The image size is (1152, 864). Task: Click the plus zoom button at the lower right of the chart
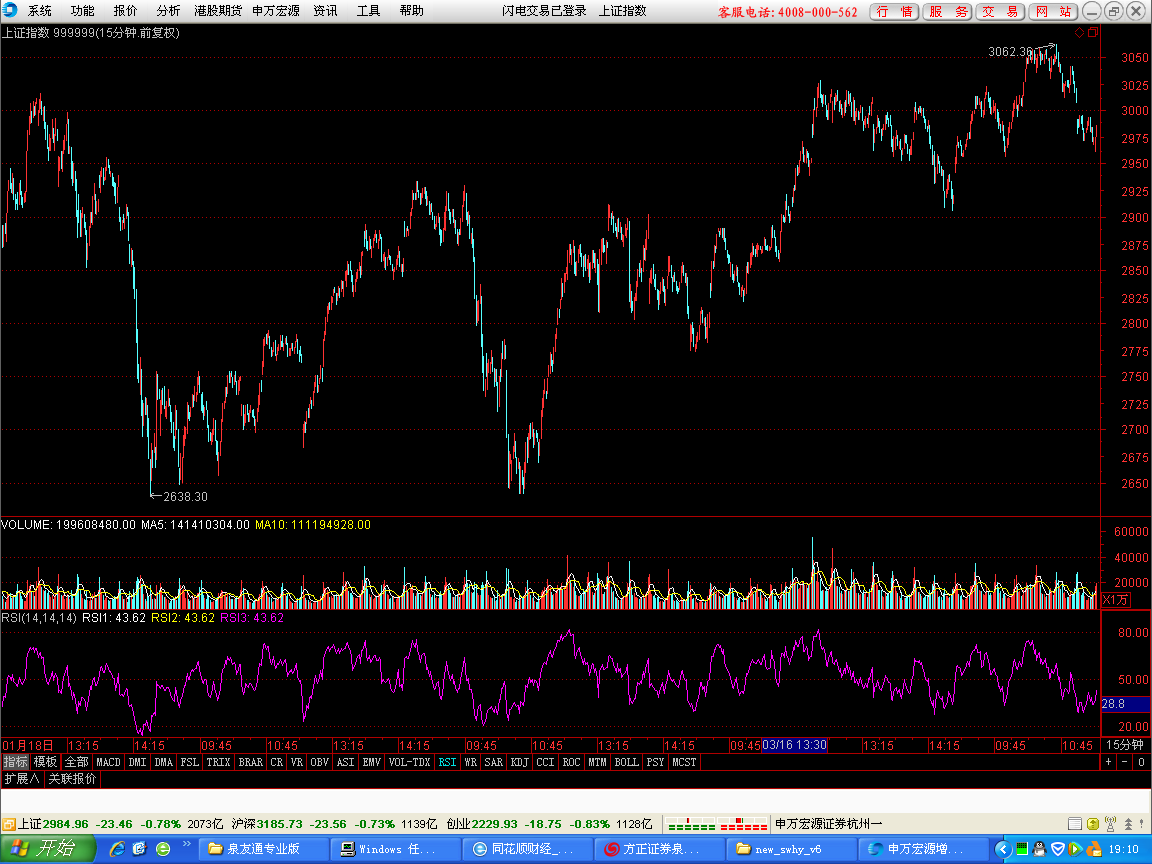(1109, 762)
